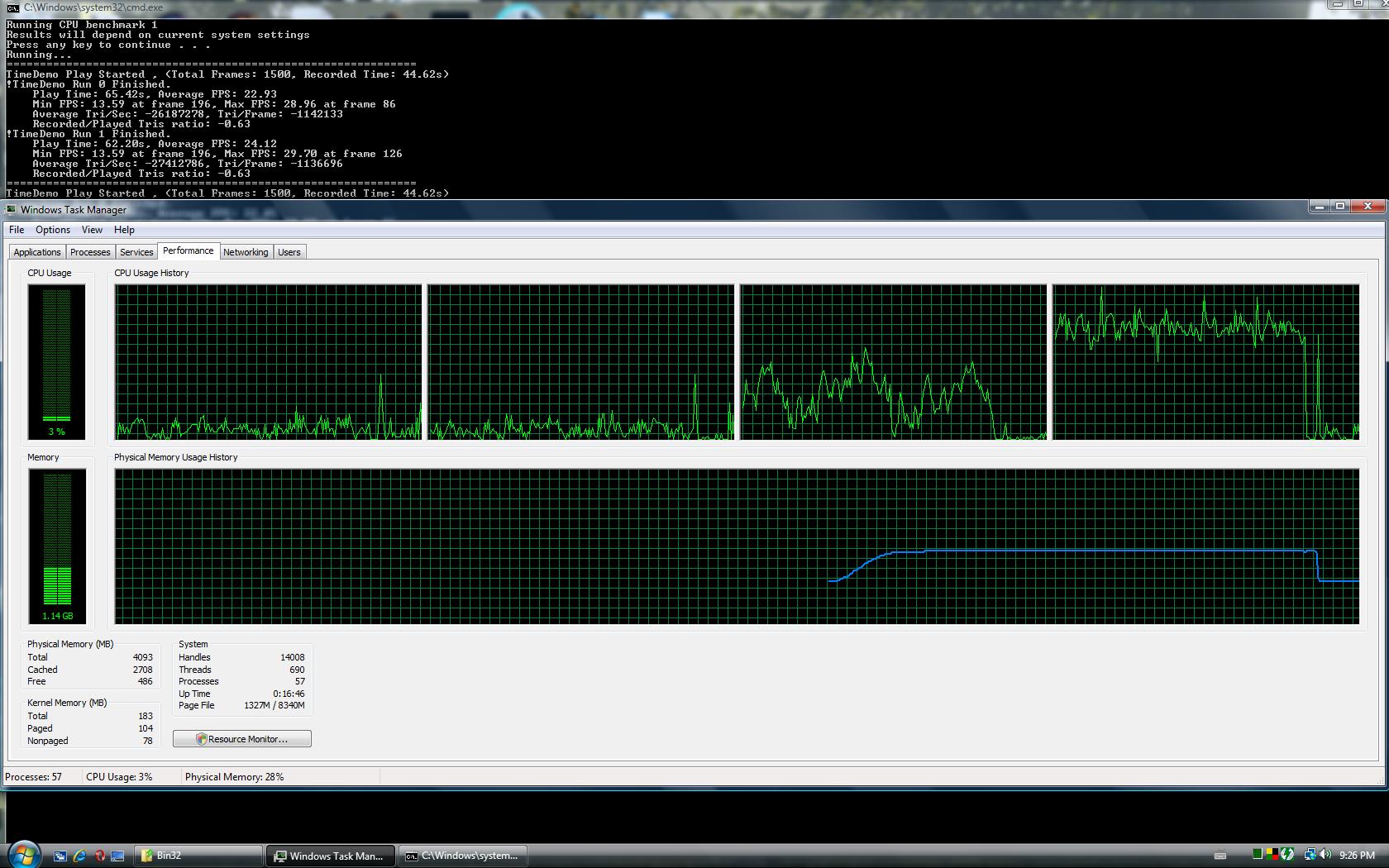The width and height of the screenshot is (1389, 868).
Task: Switch to the Services tab
Action: [136, 252]
